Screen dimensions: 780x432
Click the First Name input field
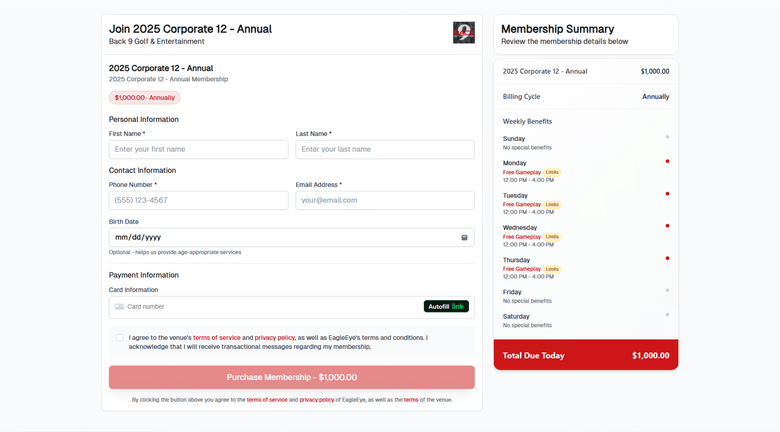pyautogui.click(x=198, y=149)
